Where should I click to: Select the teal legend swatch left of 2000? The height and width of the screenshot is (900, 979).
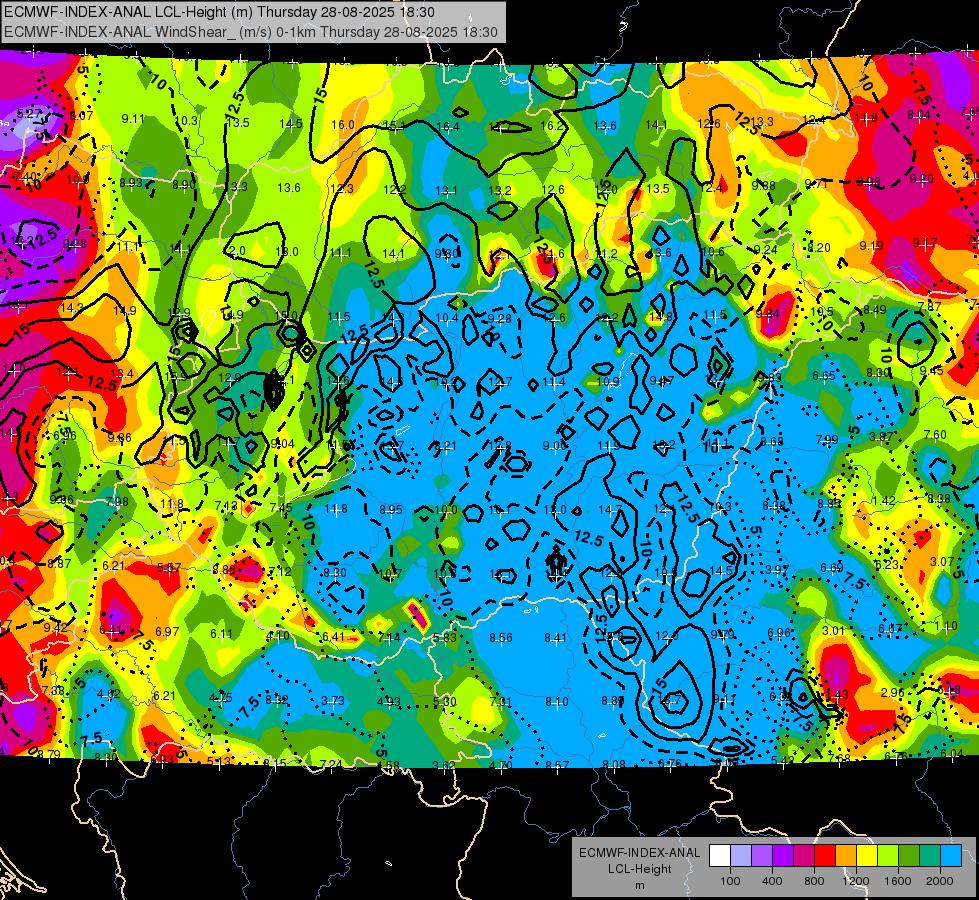pyautogui.click(x=930, y=856)
